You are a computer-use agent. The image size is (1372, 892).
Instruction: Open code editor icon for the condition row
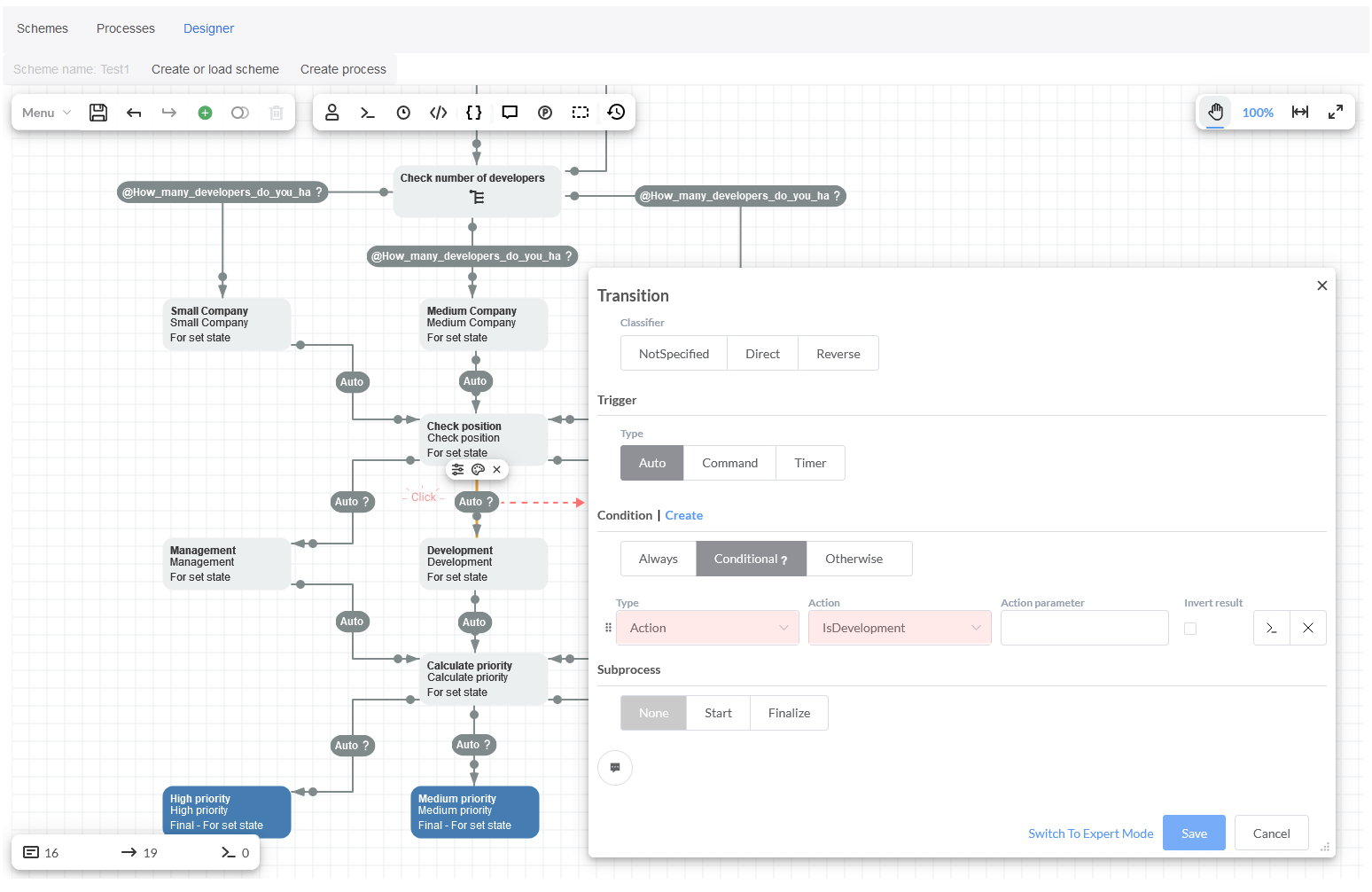coord(1271,628)
